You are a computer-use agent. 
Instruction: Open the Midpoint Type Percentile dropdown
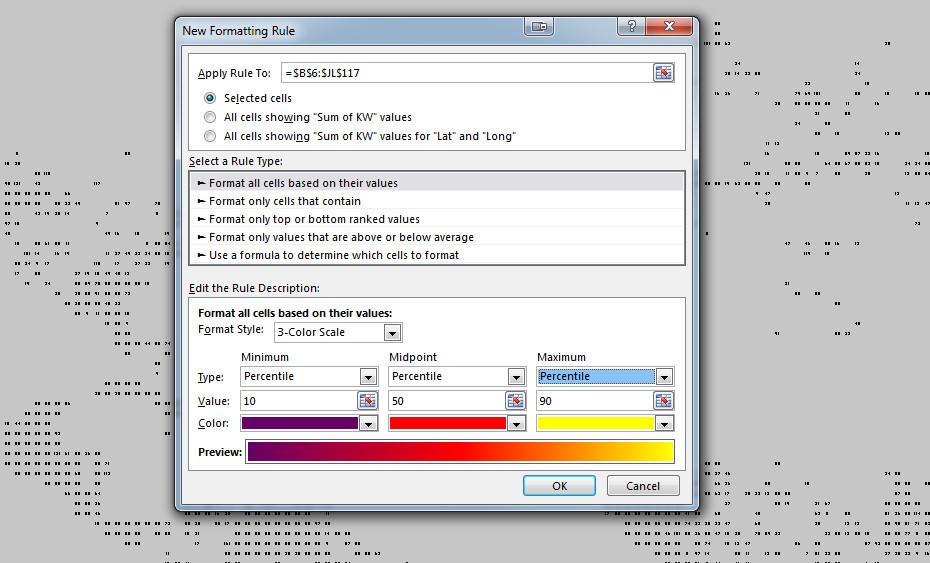(516, 377)
